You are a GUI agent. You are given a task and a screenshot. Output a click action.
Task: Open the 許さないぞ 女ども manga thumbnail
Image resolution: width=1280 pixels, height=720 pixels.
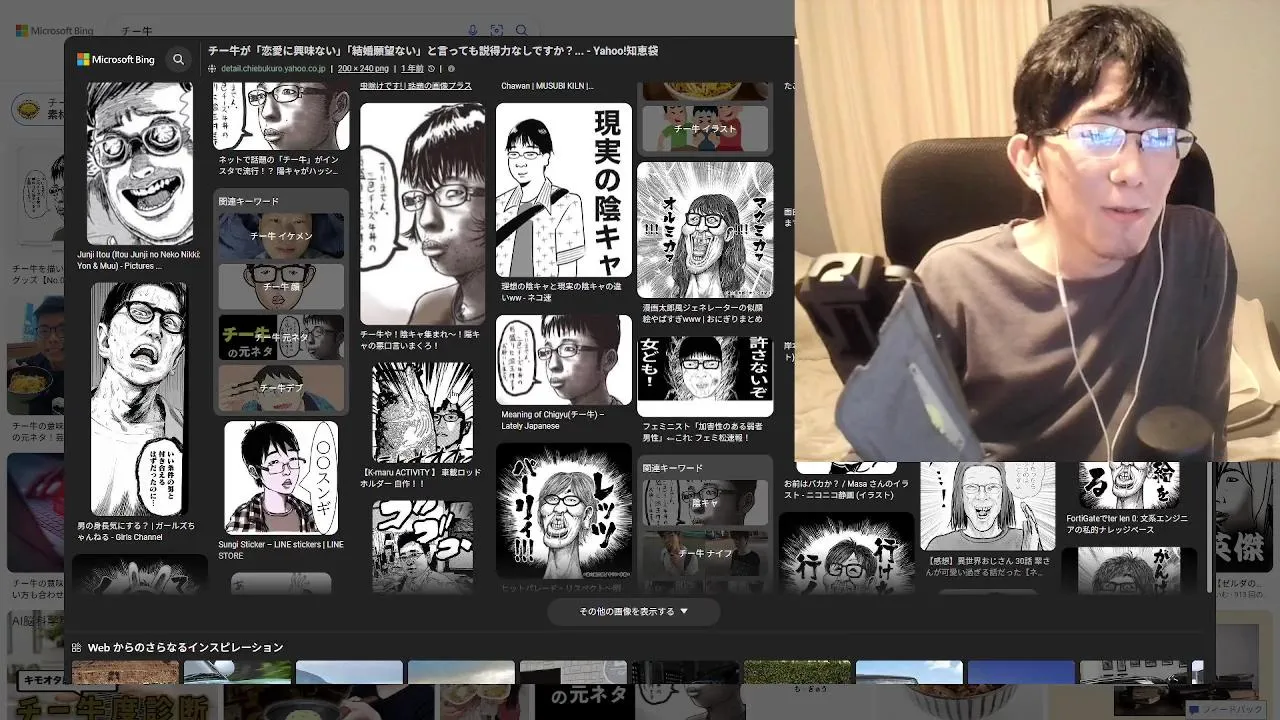click(705, 376)
